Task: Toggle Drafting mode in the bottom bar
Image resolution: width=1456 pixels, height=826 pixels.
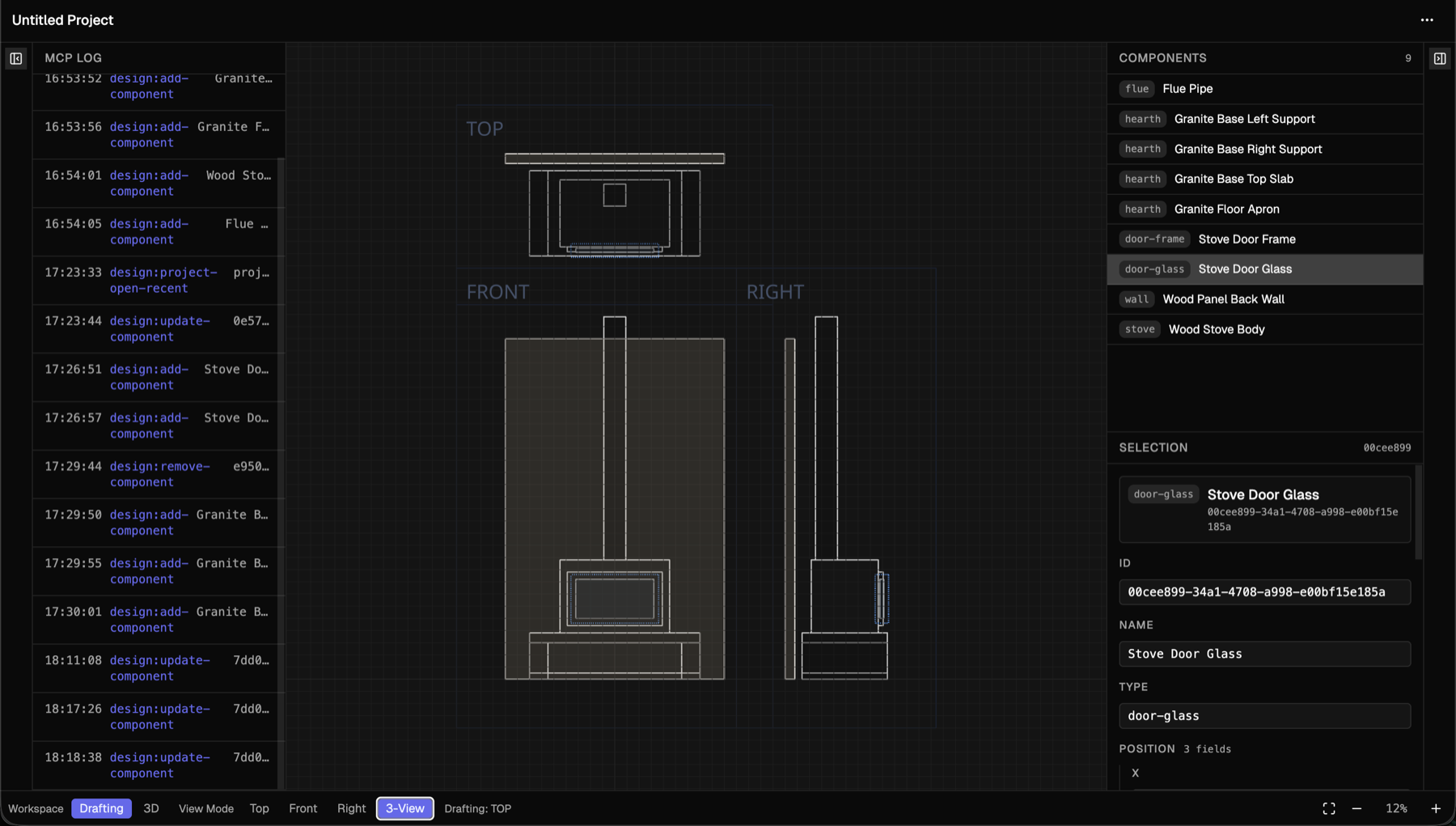Action: click(x=101, y=808)
